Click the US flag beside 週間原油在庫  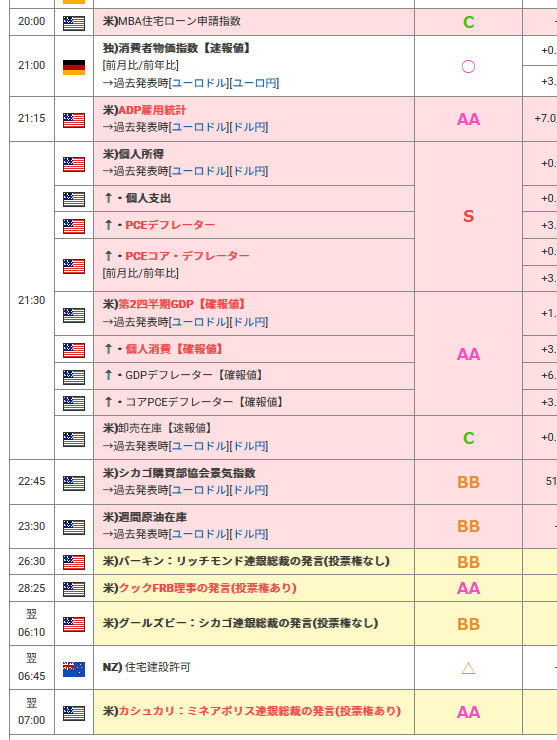(74, 527)
